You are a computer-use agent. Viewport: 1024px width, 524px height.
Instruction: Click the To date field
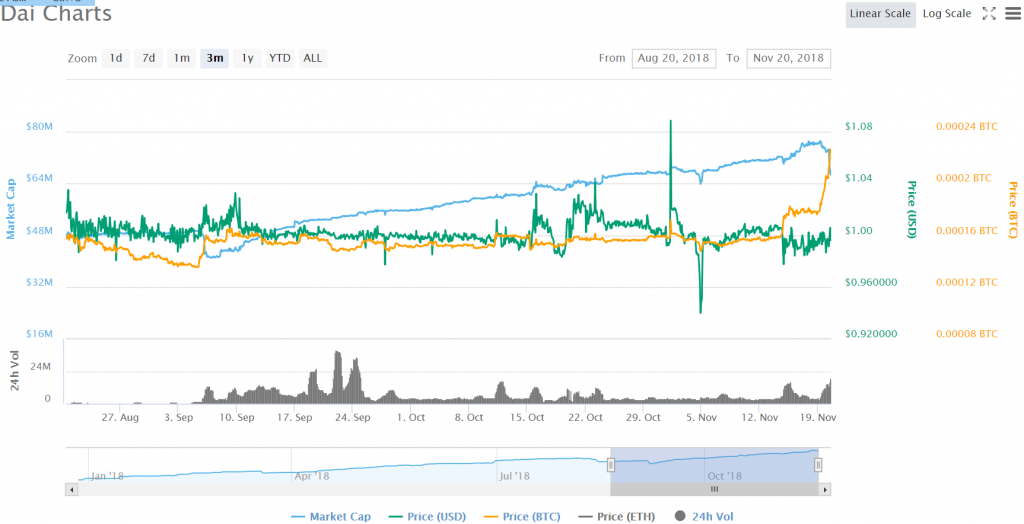[x=788, y=58]
